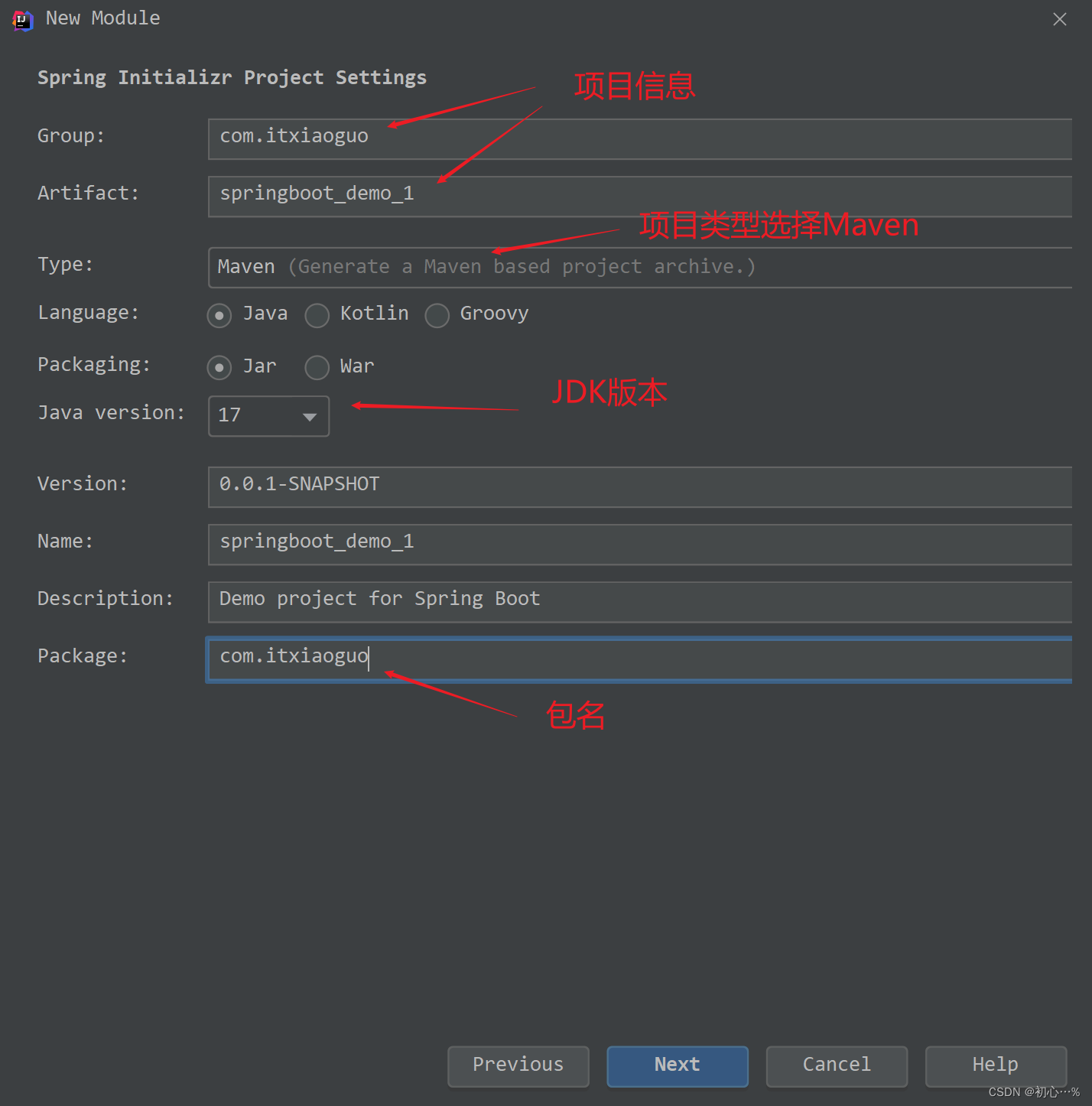Open the project Type selector showing Maven
The image size is (1092, 1106).
640,267
